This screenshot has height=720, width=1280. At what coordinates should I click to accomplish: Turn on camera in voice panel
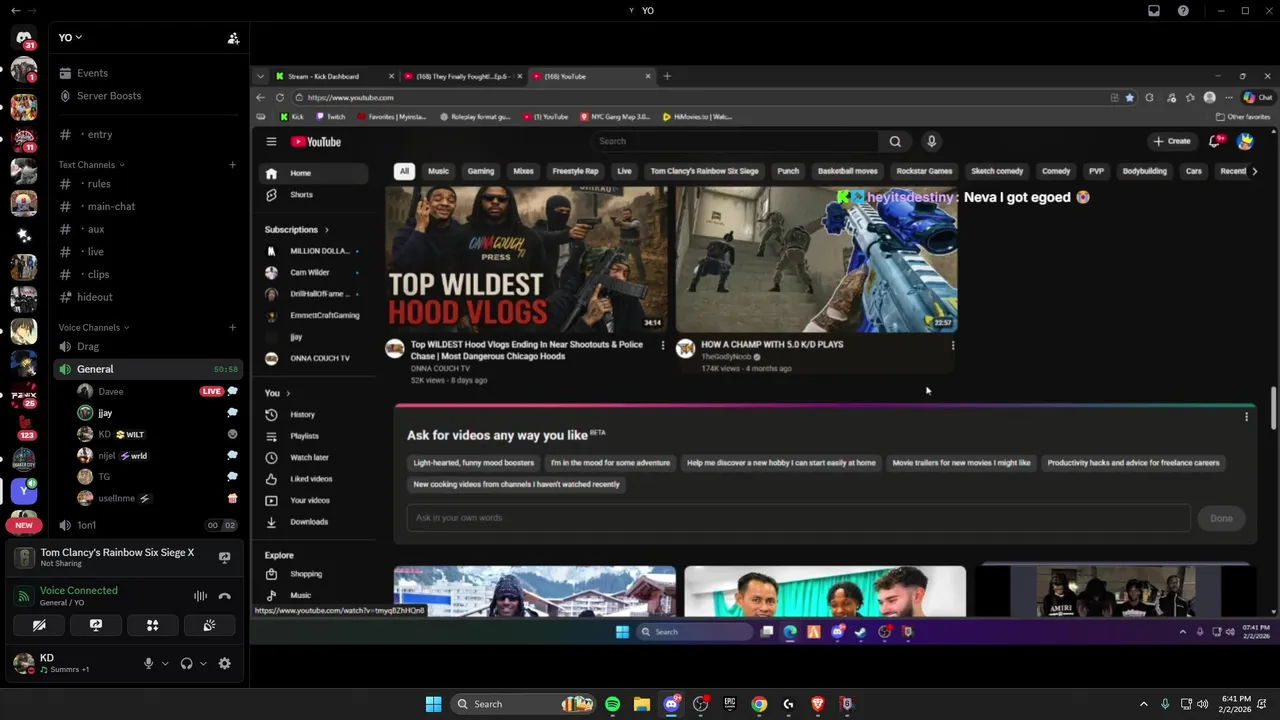39,625
